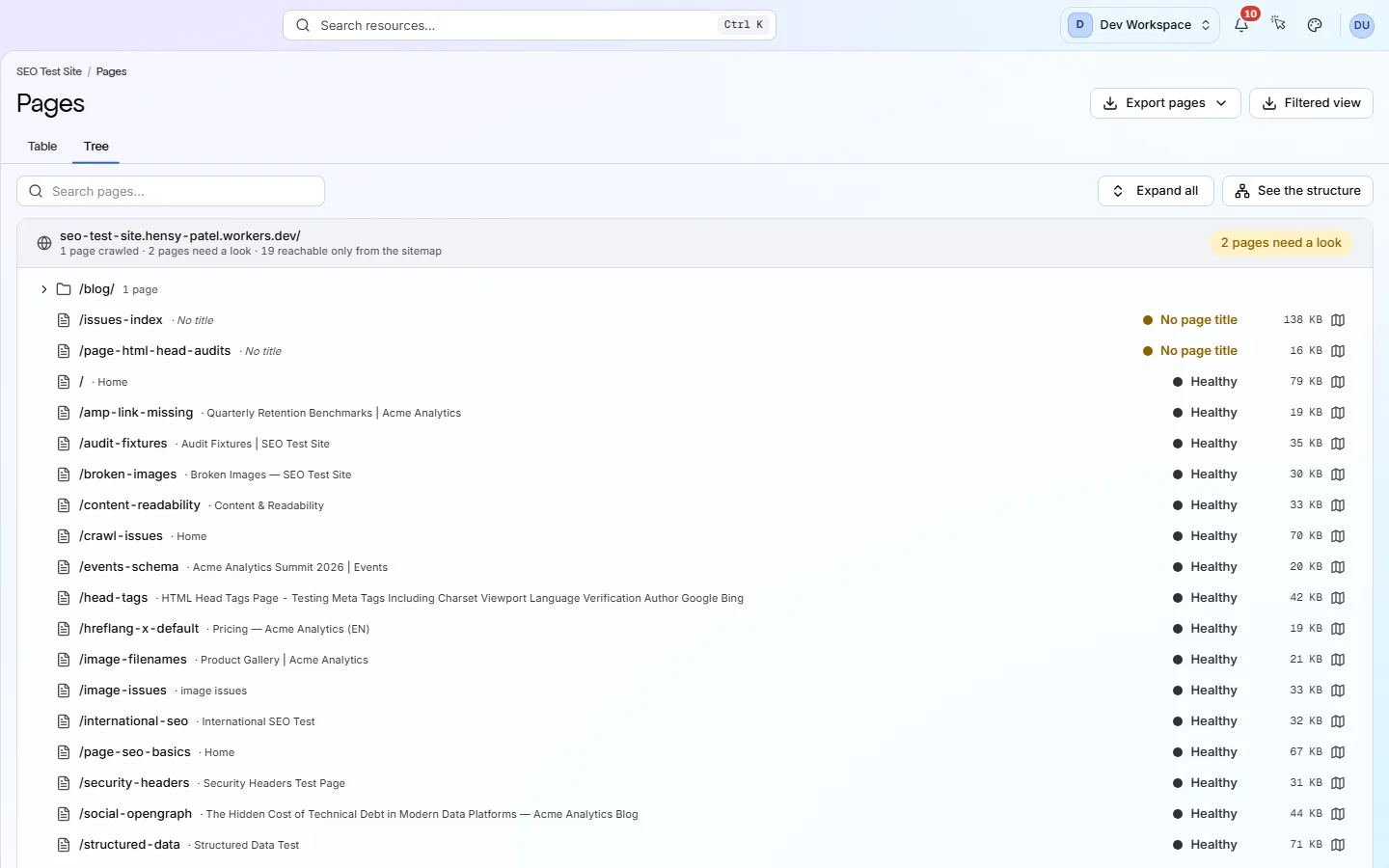Click the map icon for /structured-data row

coord(1338,845)
